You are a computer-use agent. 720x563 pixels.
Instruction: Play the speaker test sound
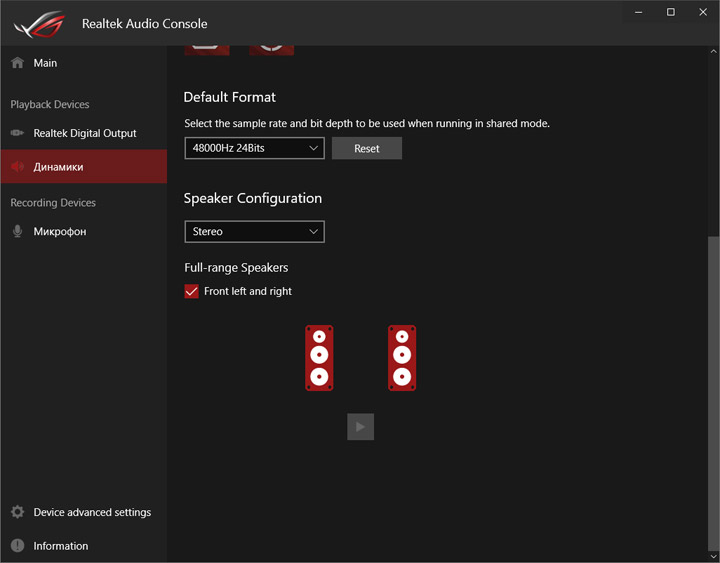[x=360, y=427]
